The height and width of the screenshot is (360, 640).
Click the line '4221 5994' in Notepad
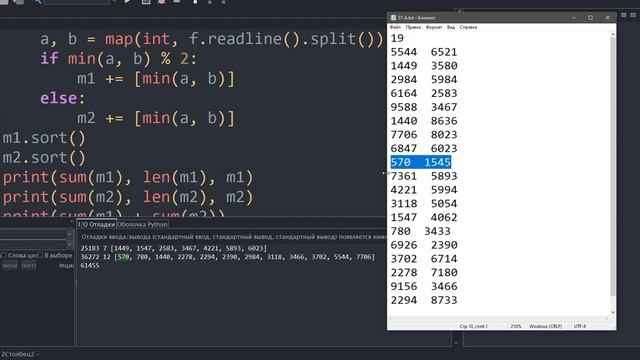coord(424,190)
